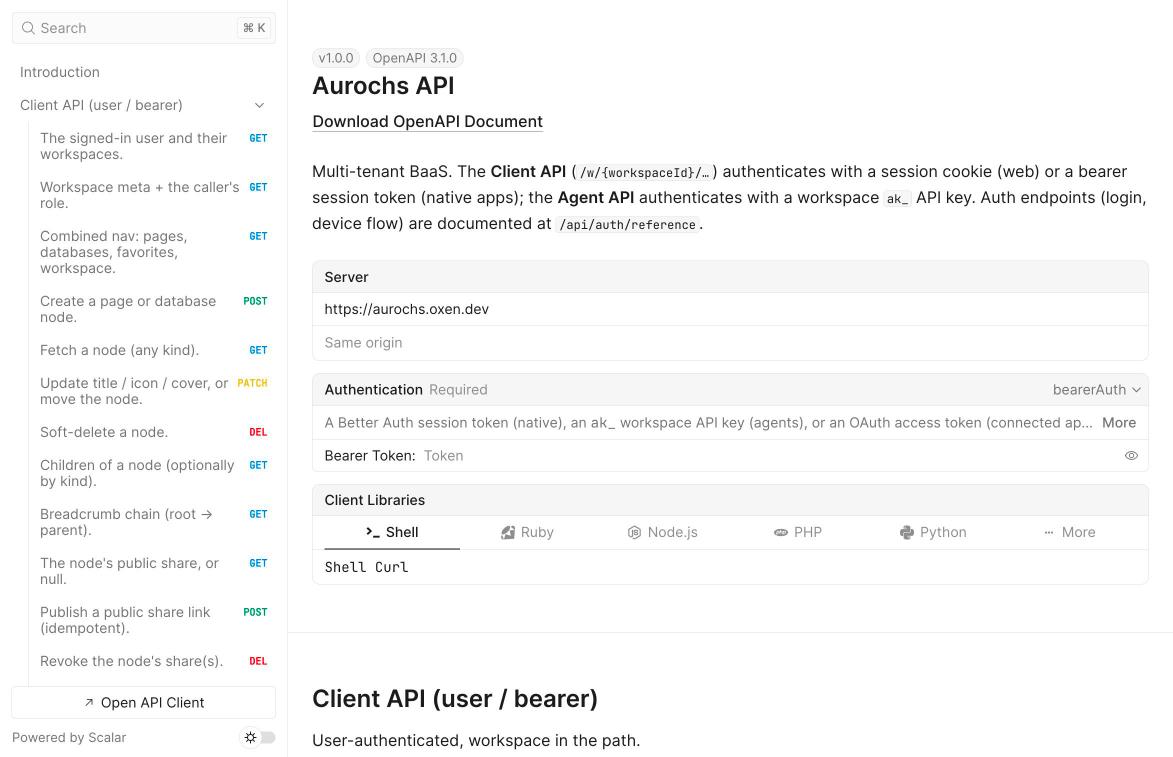Click the 'Aurochs API' title heading
This screenshot has width=1173, height=757.
[x=383, y=86]
